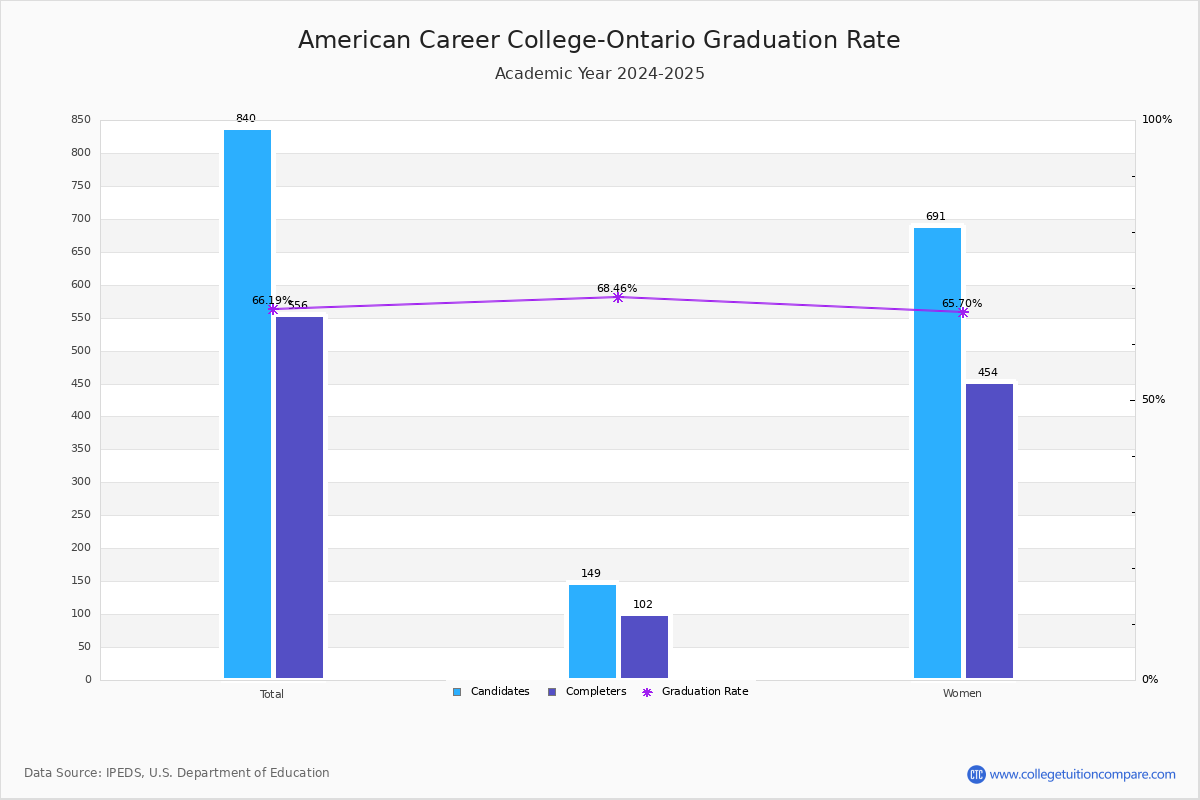
Task: Click the Total category axis label
Action: (x=272, y=694)
